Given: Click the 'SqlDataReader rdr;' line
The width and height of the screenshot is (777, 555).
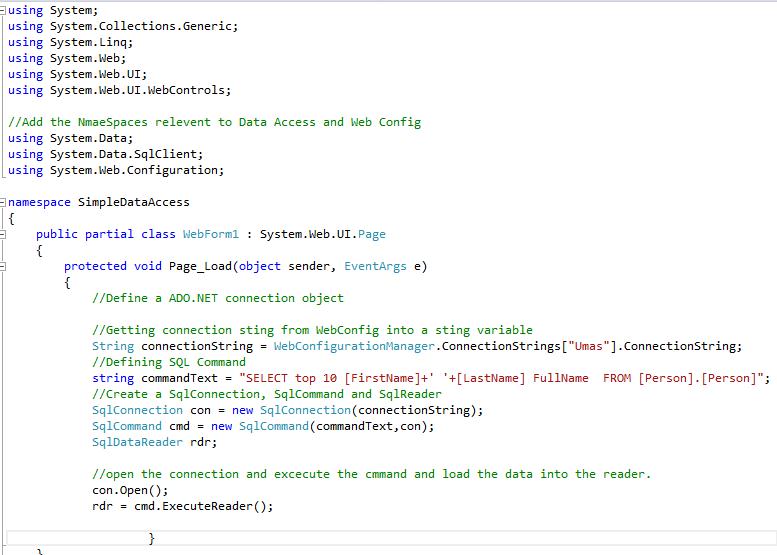Looking at the screenshot, I should coord(155,443).
